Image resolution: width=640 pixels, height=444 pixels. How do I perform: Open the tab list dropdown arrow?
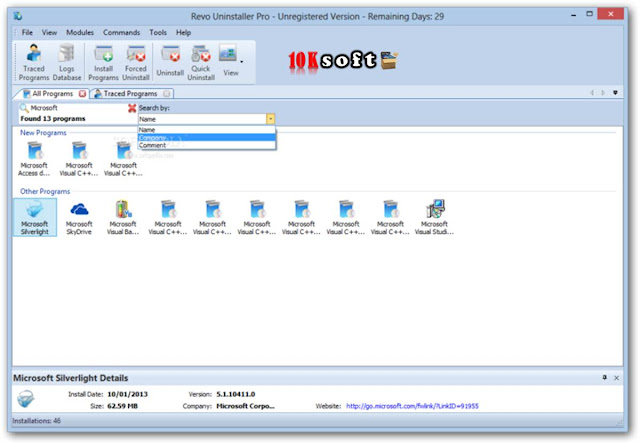pos(615,93)
